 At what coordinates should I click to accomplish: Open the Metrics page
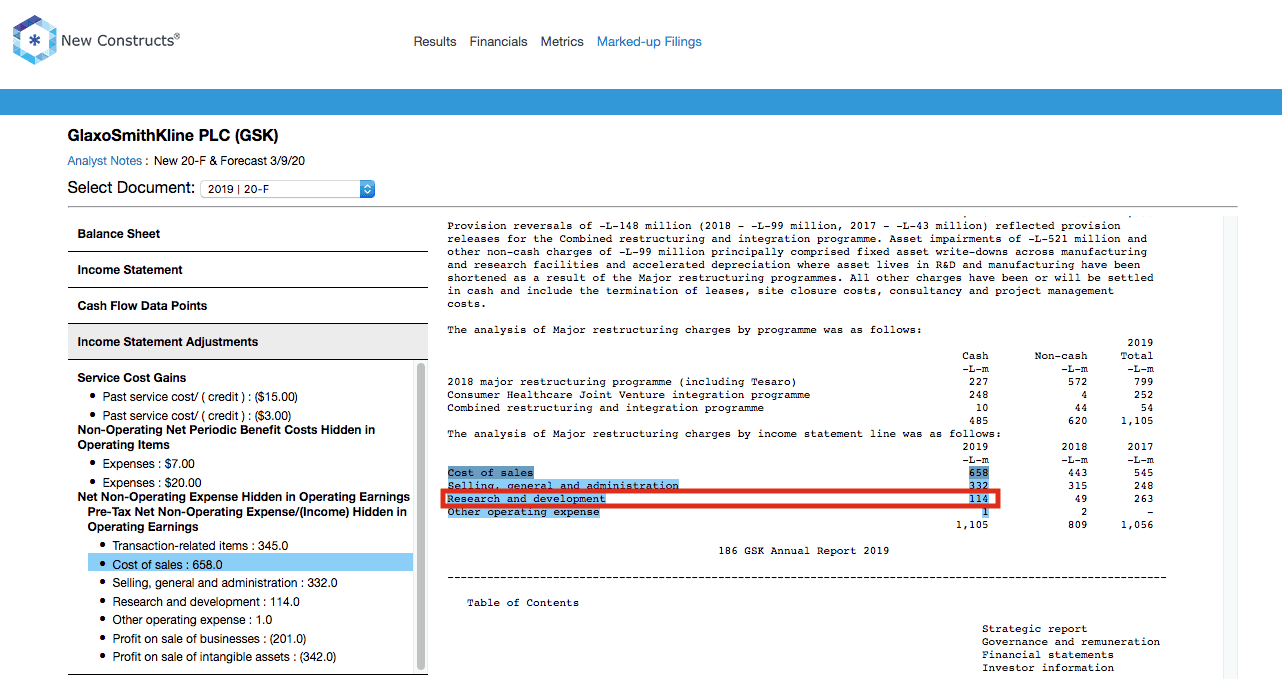click(x=562, y=42)
